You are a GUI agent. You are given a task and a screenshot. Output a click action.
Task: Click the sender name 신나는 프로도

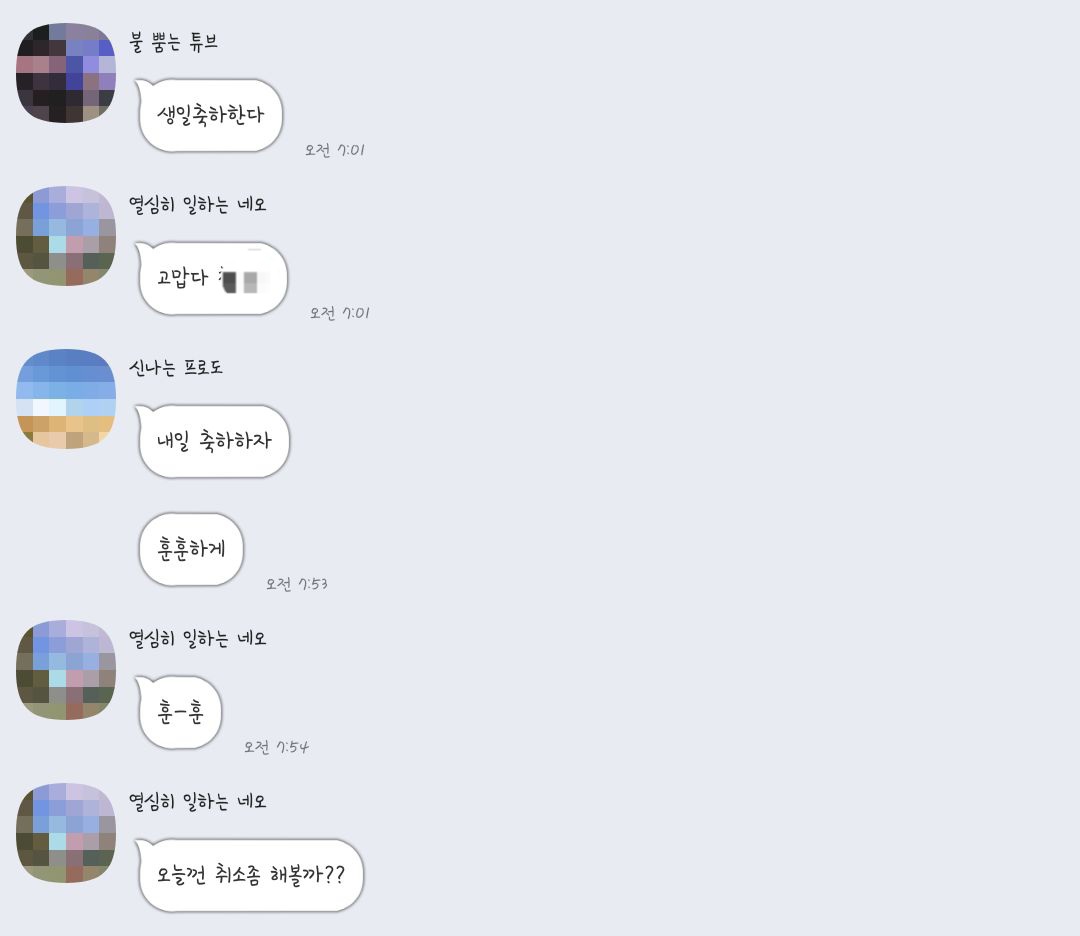(176, 367)
